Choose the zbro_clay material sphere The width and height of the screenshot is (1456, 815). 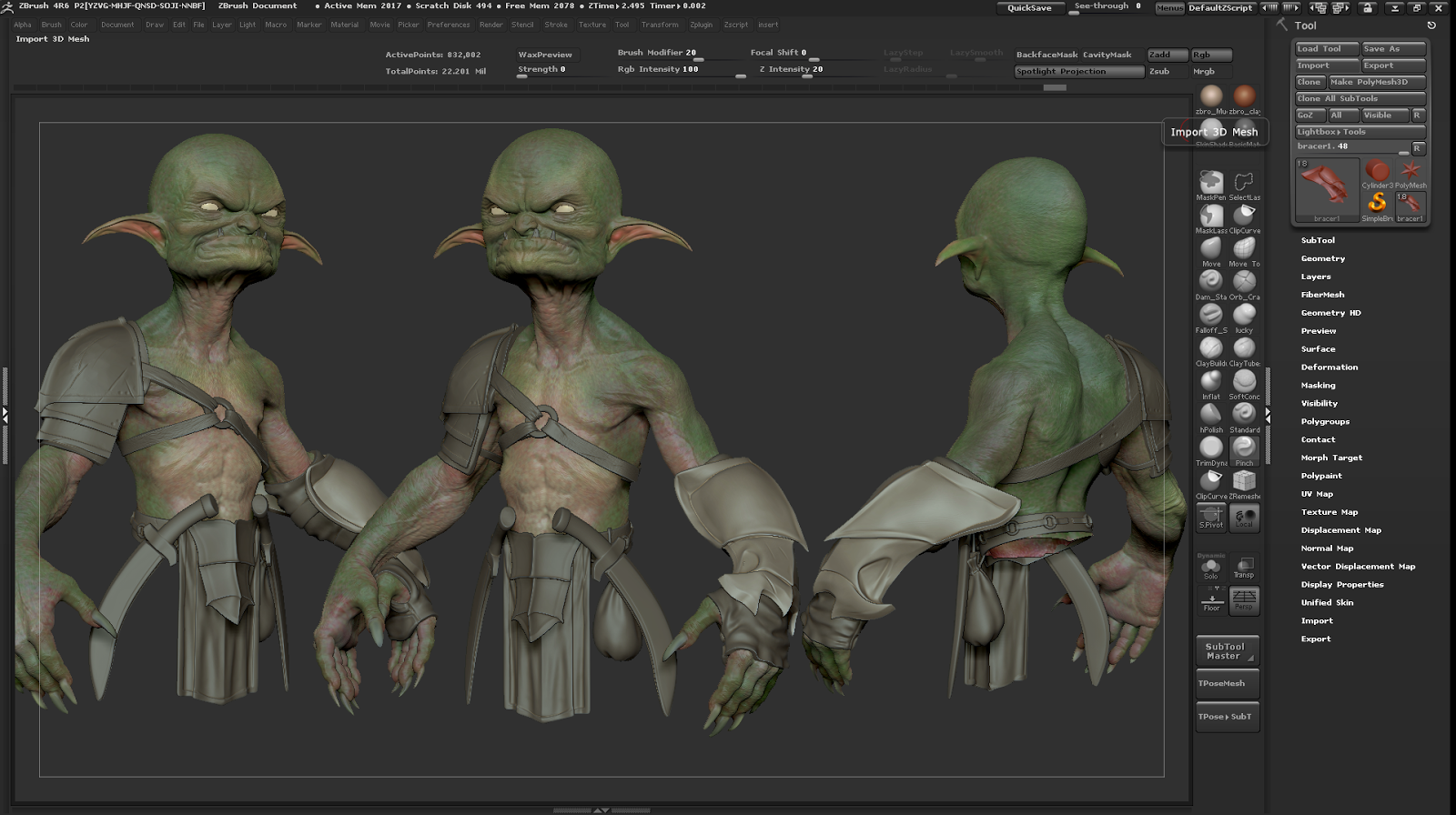1244,98
